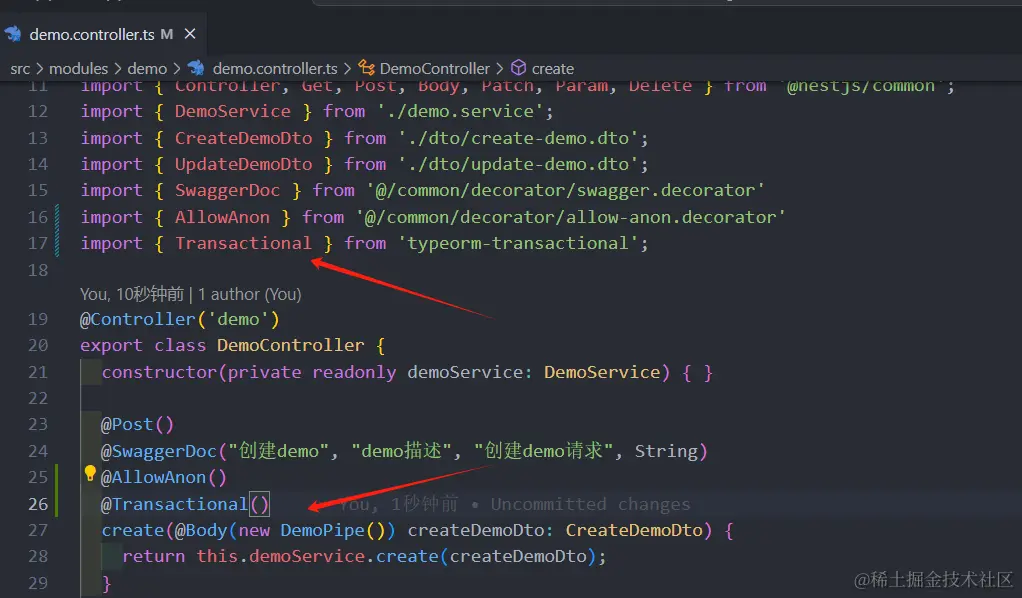Click the @Controller('demo') decorator
The image size is (1022, 598).
click(180, 320)
